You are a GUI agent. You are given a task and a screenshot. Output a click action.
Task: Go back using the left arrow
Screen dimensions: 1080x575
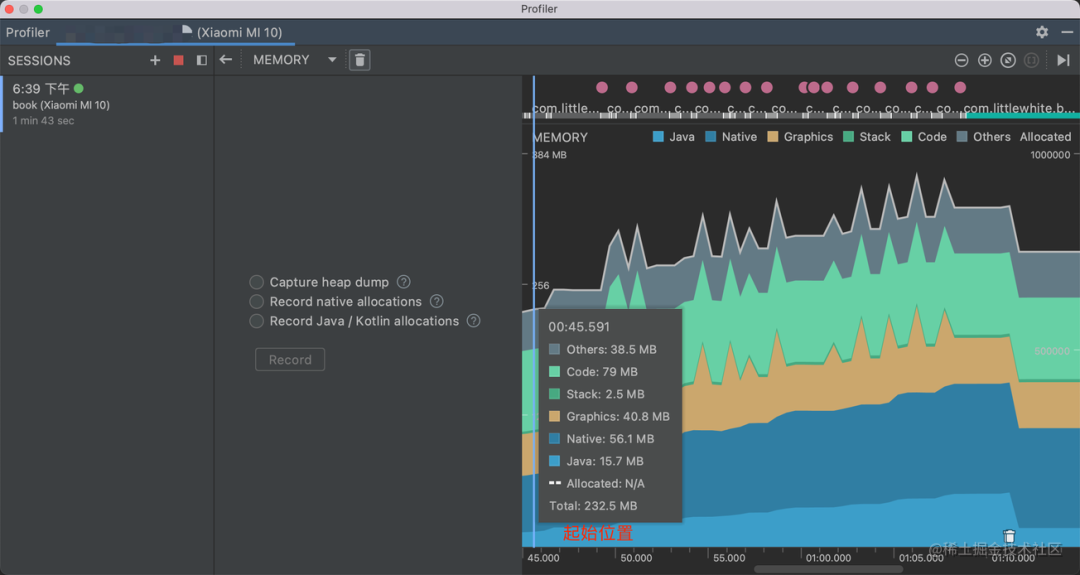(x=225, y=60)
